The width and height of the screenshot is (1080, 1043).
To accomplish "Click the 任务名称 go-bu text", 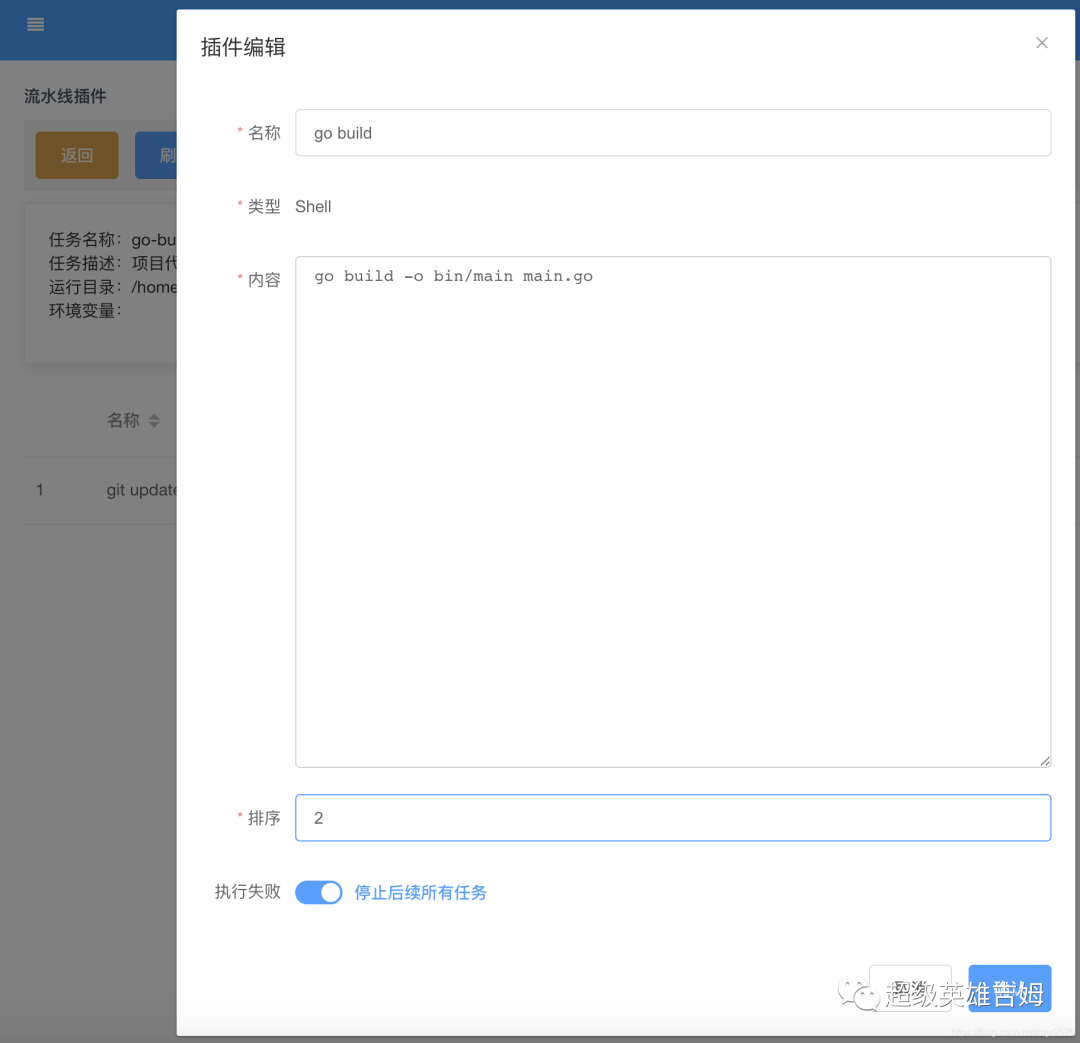I will coord(112,240).
